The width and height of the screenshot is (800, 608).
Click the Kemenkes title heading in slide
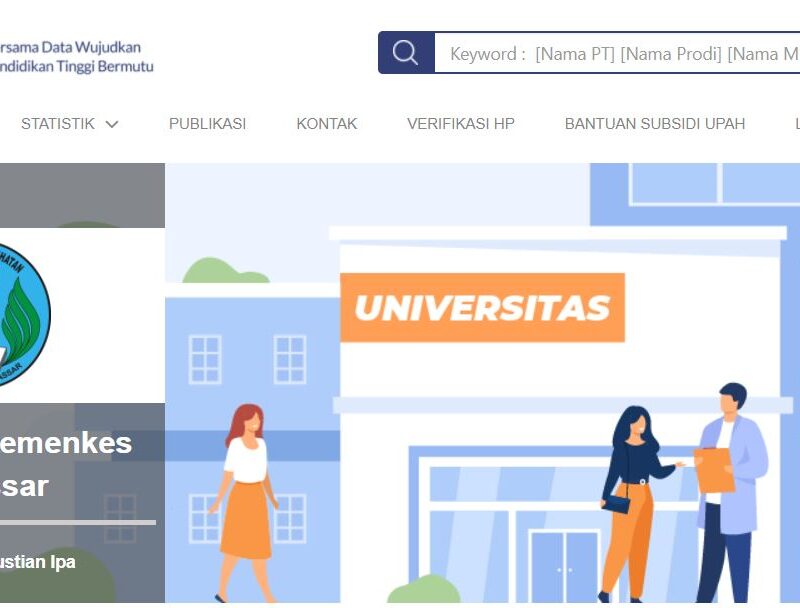[66, 443]
